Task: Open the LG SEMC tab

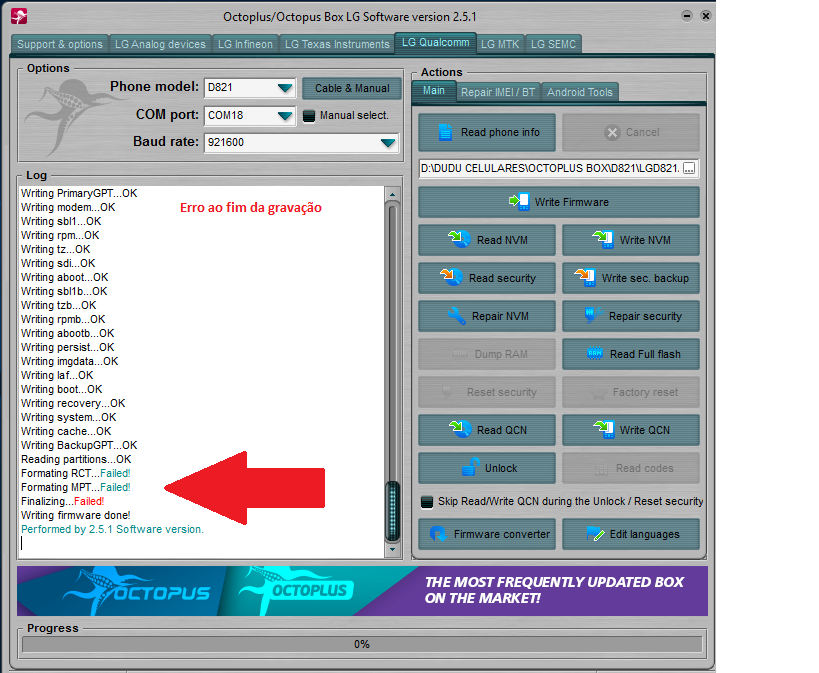Action: 553,44
